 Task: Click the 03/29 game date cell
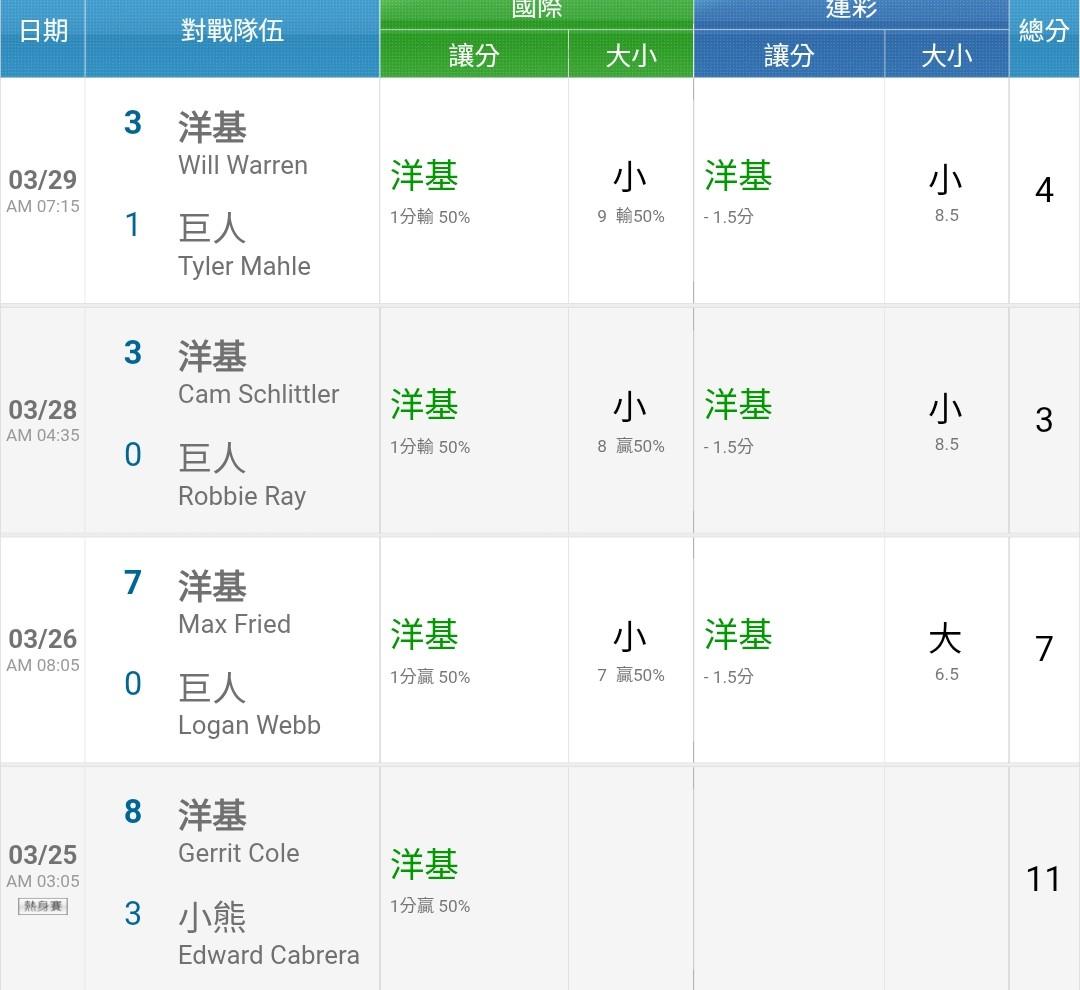click(x=43, y=190)
